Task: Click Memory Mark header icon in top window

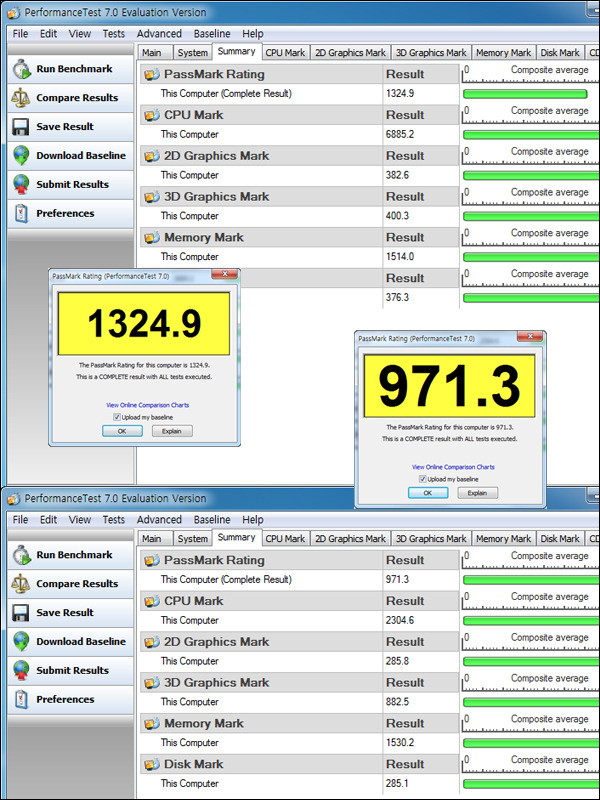Action: [x=152, y=238]
